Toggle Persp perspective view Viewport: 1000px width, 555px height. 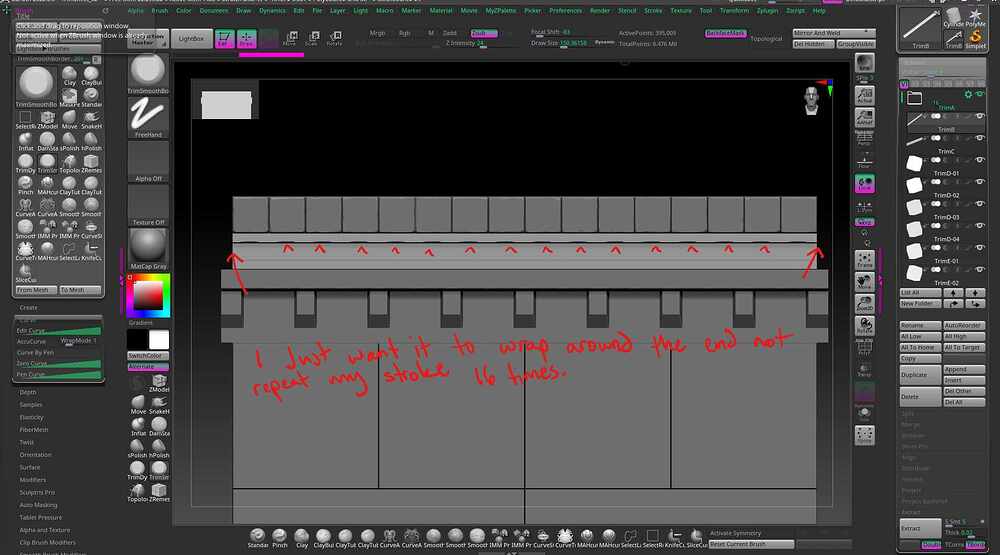pos(864,138)
